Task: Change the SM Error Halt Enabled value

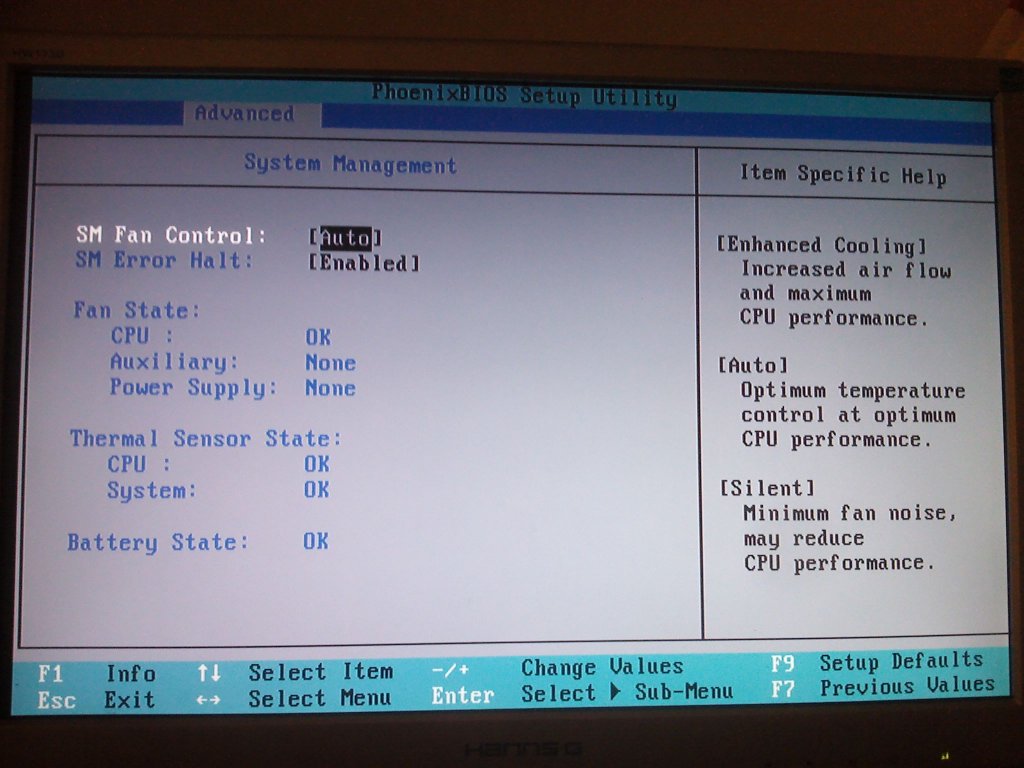Action: coord(364,263)
